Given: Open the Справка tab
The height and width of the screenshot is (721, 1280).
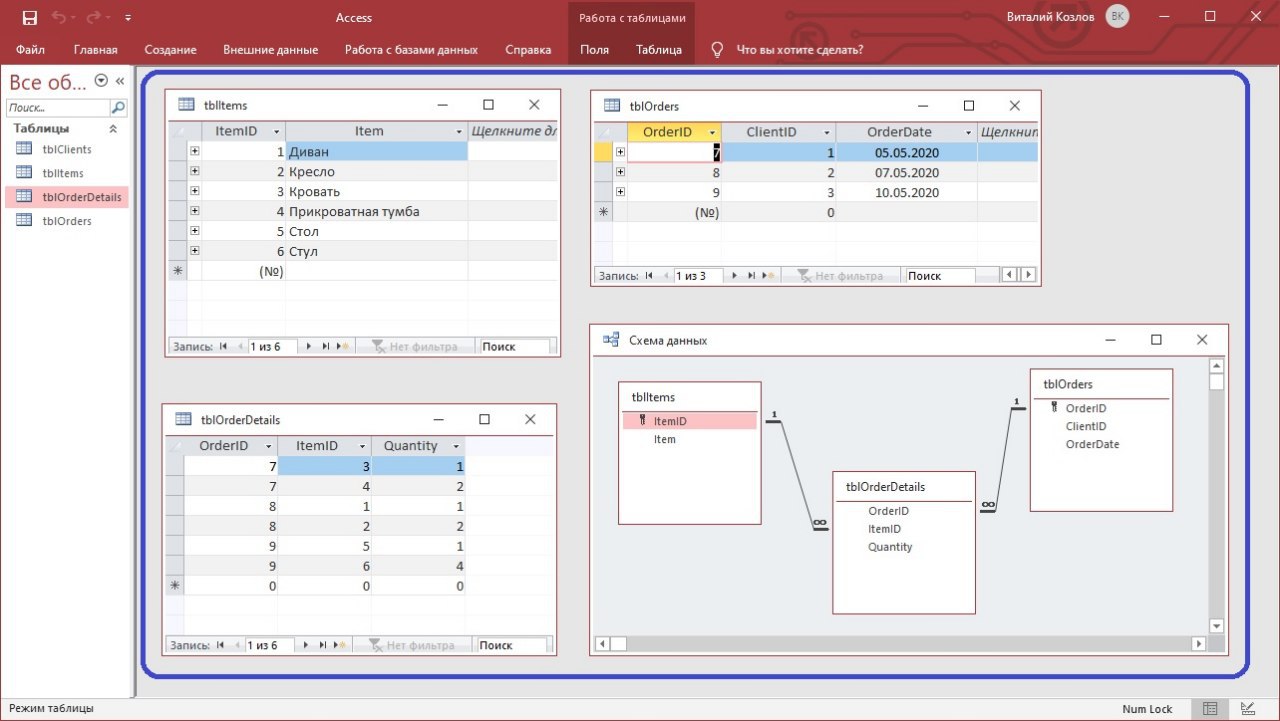Looking at the screenshot, I should pyautogui.click(x=528, y=50).
